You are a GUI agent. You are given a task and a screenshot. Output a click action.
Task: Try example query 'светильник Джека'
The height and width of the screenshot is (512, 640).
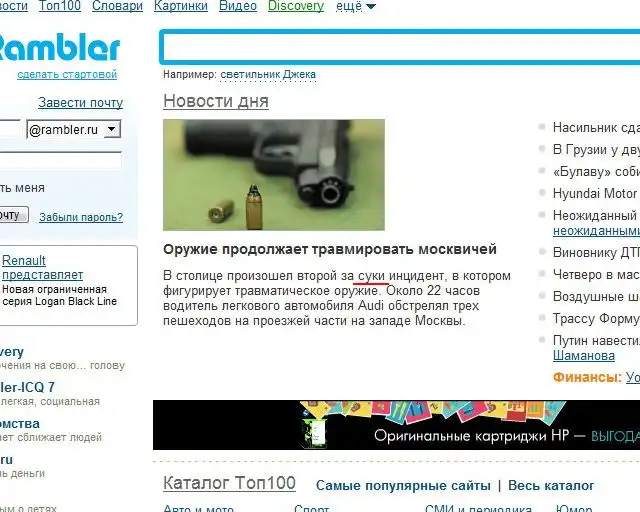coord(268,75)
